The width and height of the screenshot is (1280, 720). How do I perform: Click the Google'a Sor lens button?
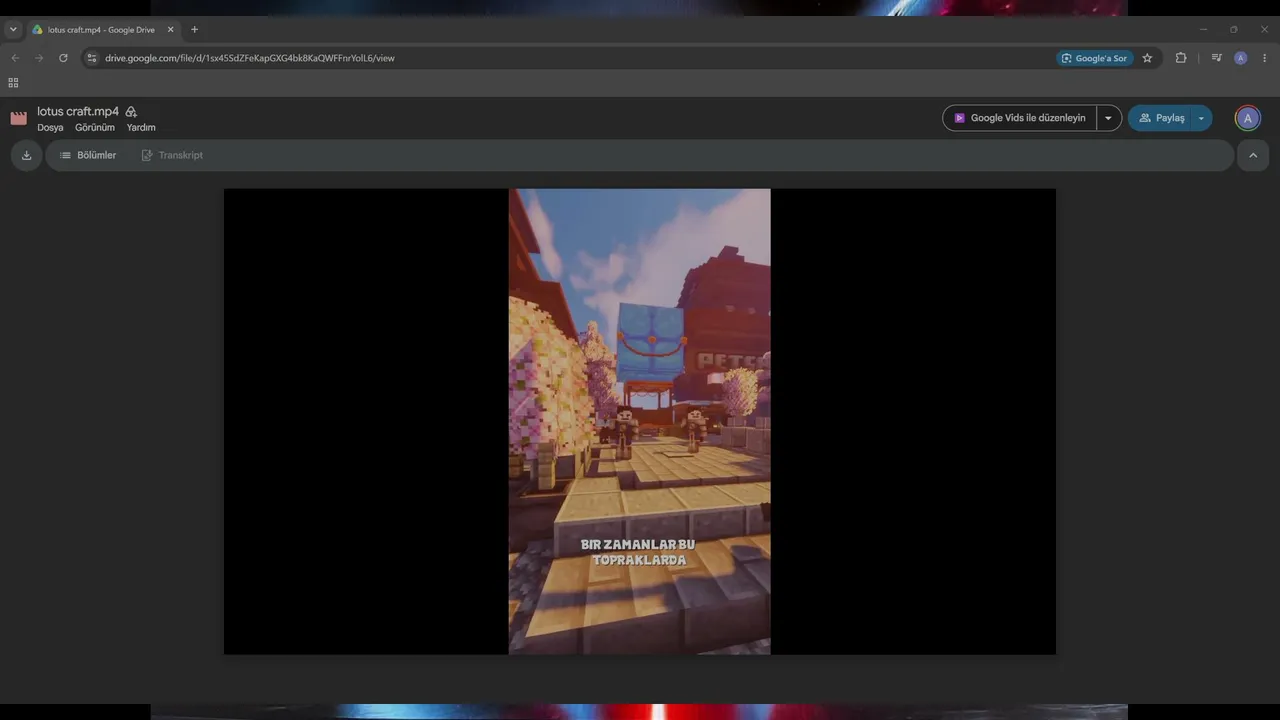coord(1095,58)
